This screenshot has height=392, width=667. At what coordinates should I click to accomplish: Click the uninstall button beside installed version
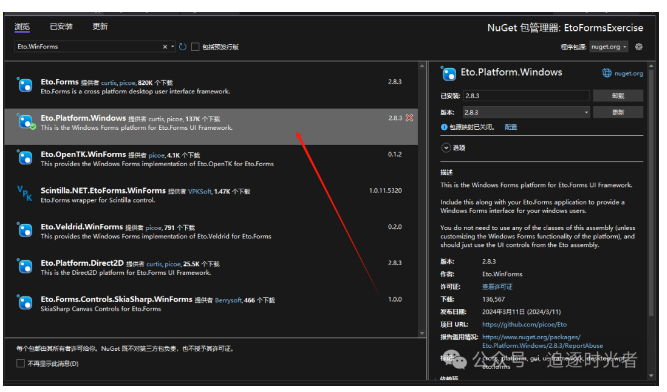click(618, 96)
